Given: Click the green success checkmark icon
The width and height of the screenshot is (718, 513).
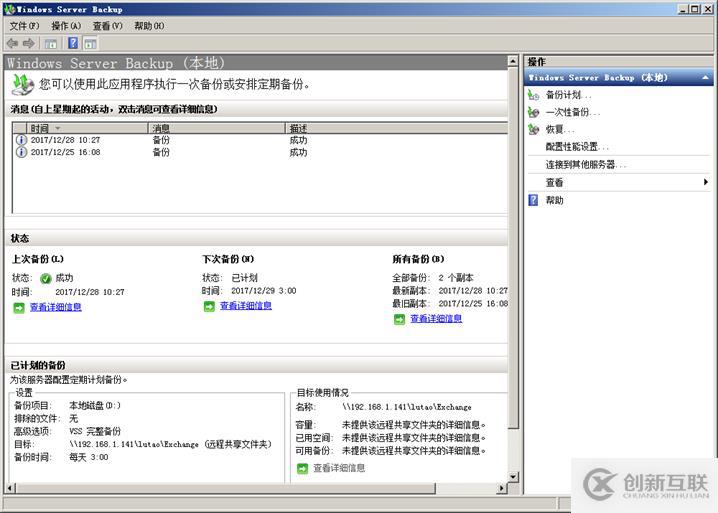Looking at the screenshot, I should point(45,278).
